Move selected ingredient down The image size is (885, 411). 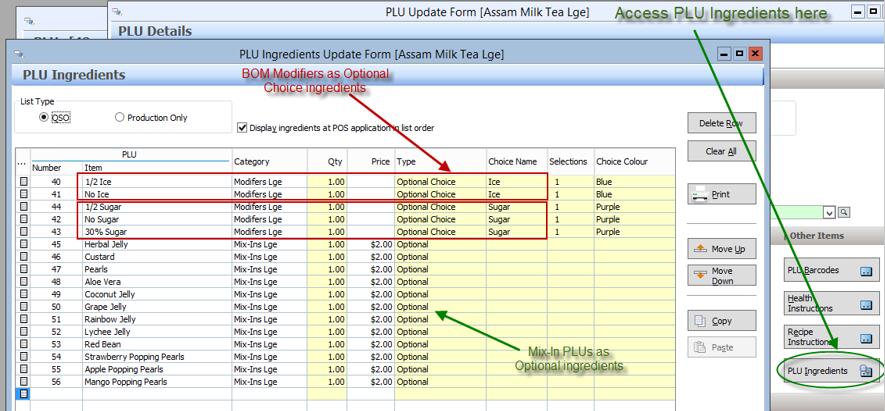click(x=721, y=276)
